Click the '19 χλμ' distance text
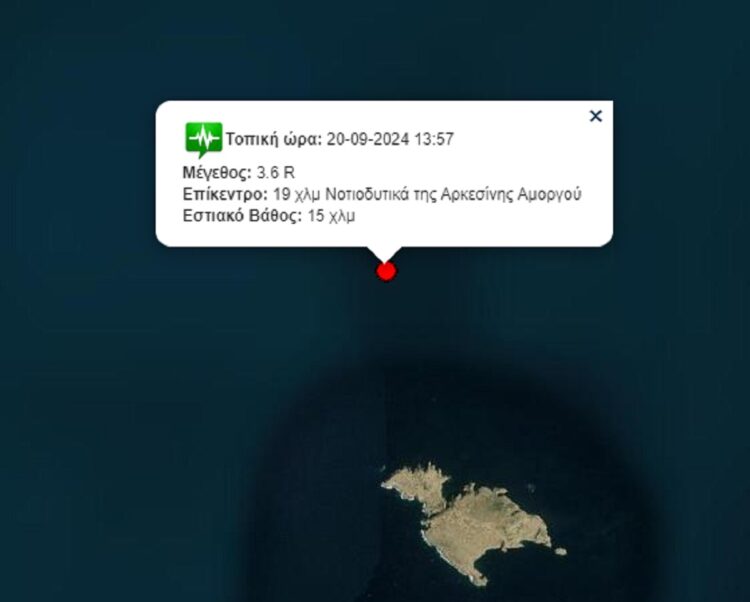Viewport: 750px width, 602px height. pos(297,195)
